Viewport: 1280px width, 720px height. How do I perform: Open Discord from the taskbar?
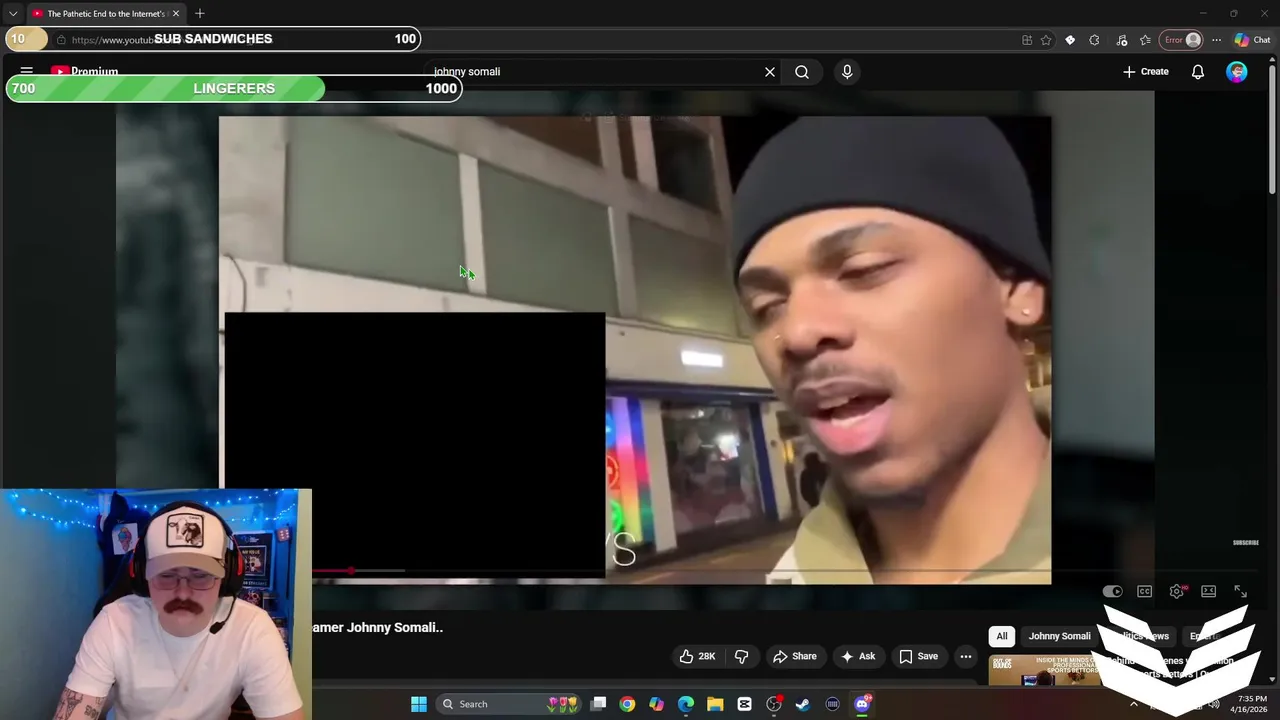click(862, 704)
